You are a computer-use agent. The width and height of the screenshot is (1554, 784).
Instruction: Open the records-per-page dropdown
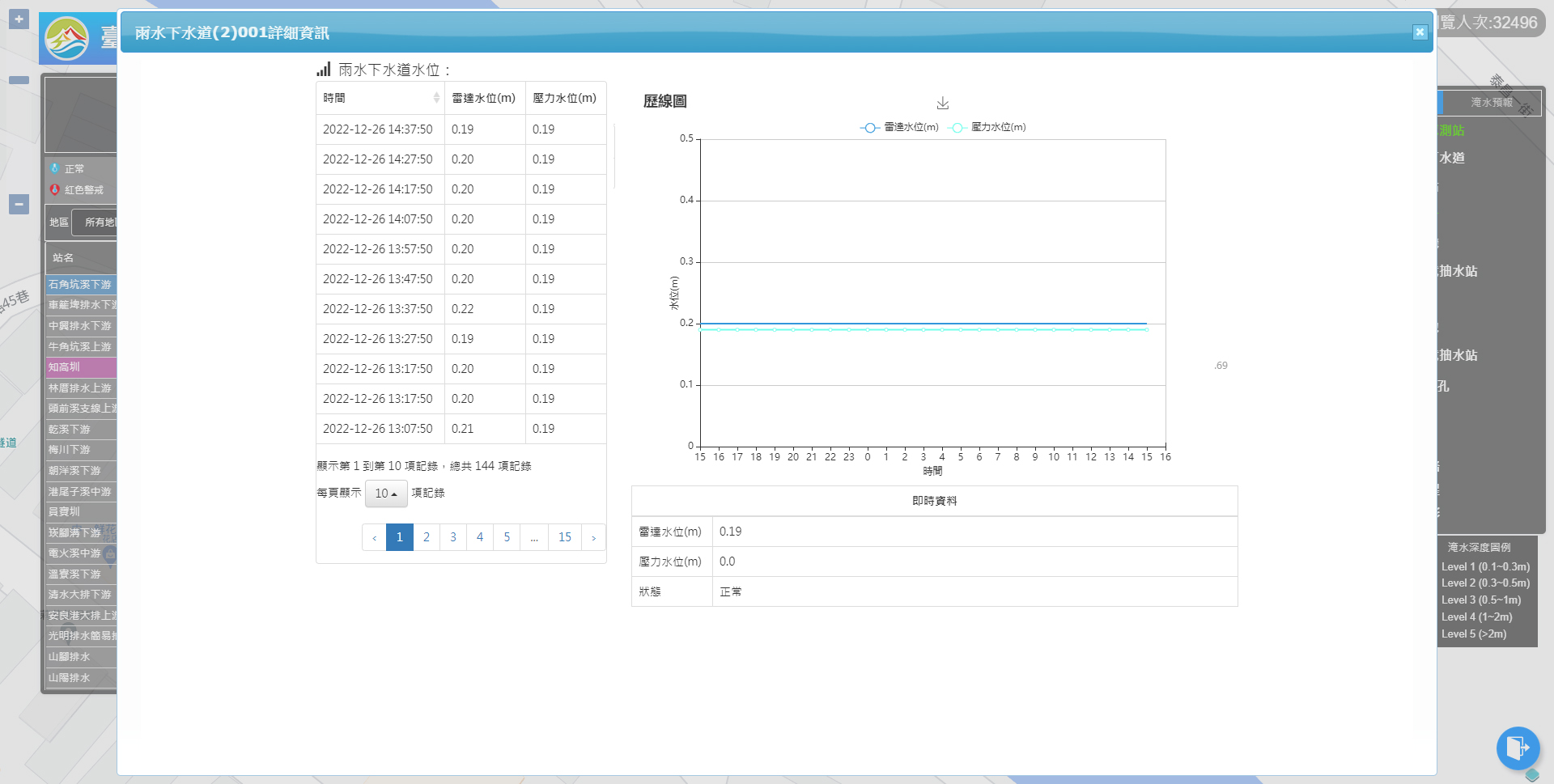(x=385, y=494)
